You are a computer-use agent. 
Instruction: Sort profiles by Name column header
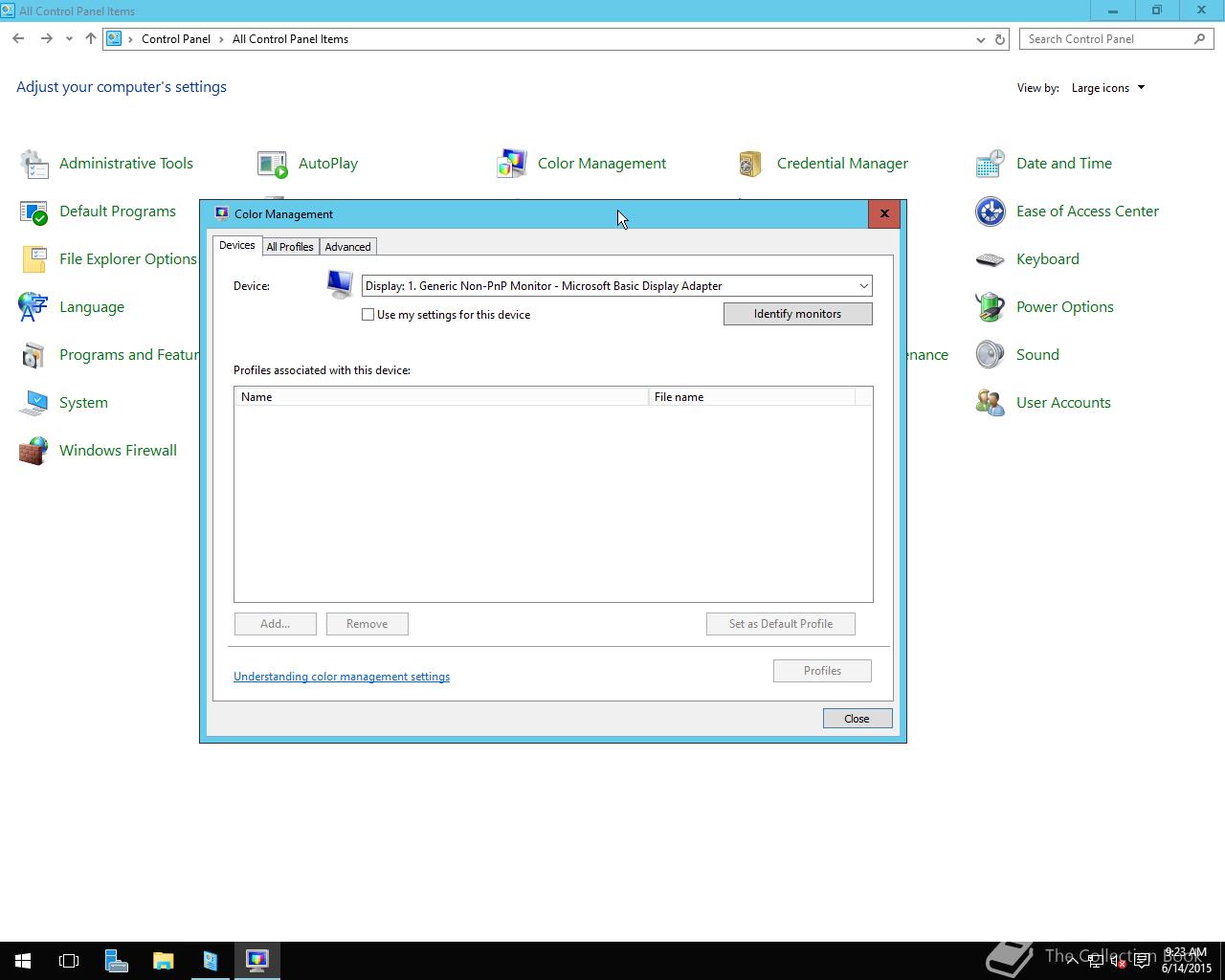[x=441, y=397]
